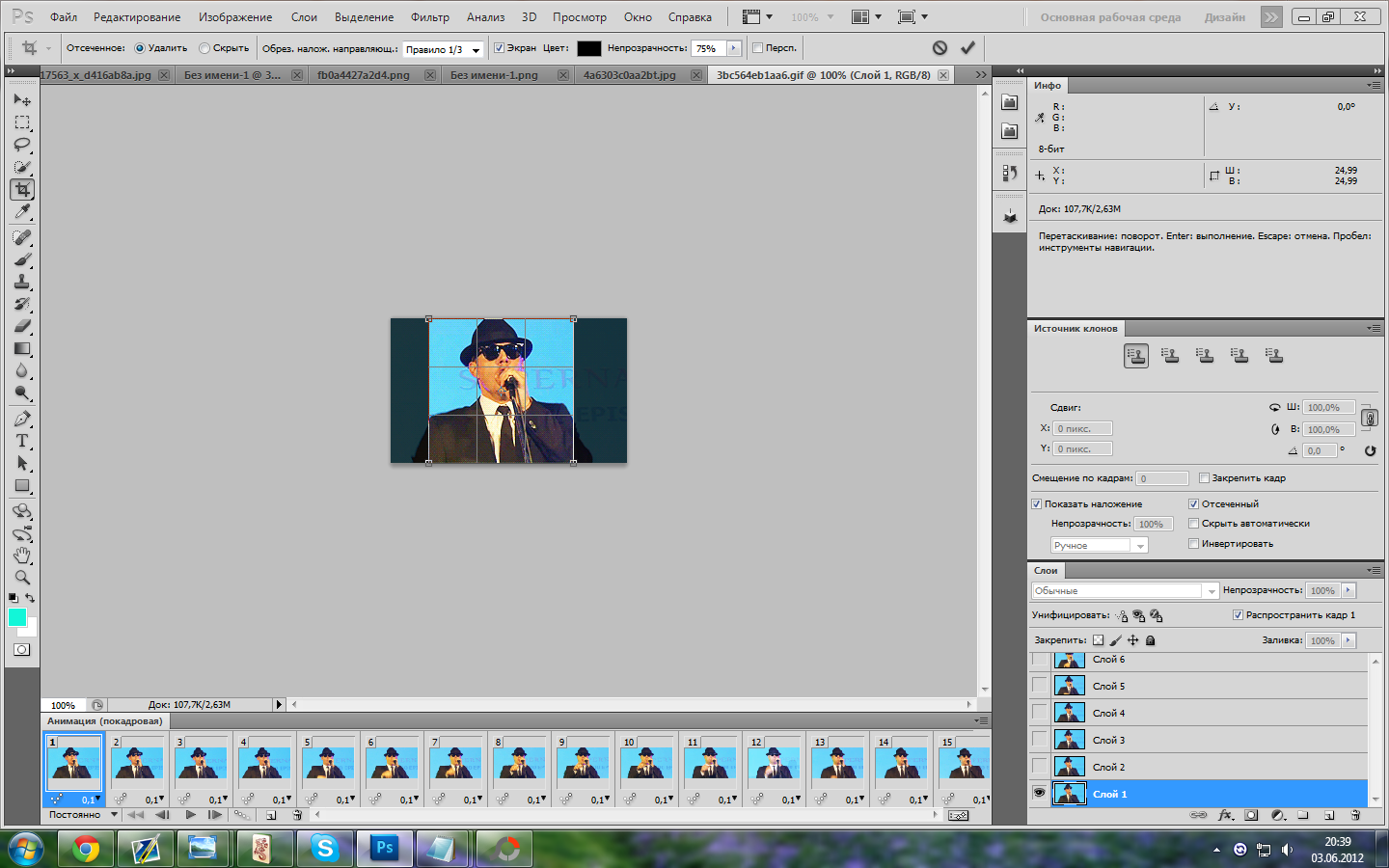Select the Eraser tool
Screen dimensions: 1389x868
pyautogui.click(x=22, y=326)
